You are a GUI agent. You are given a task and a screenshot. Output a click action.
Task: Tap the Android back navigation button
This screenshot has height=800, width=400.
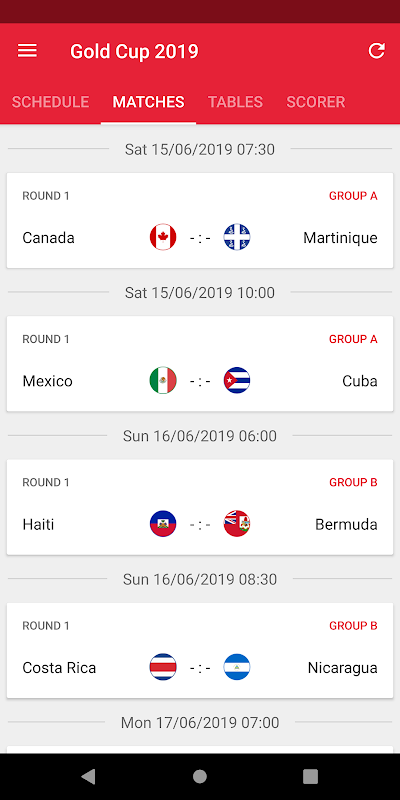88,777
